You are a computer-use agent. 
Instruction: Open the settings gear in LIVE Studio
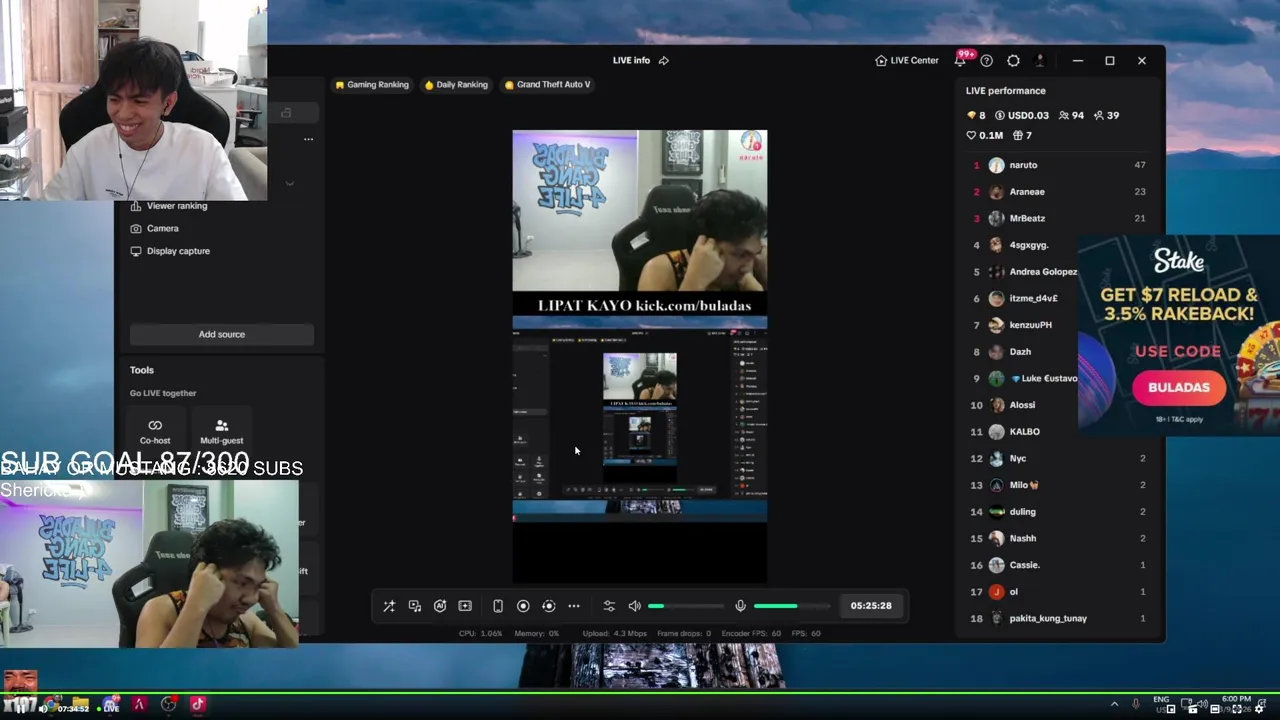pyautogui.click(x=1013, y=61)
